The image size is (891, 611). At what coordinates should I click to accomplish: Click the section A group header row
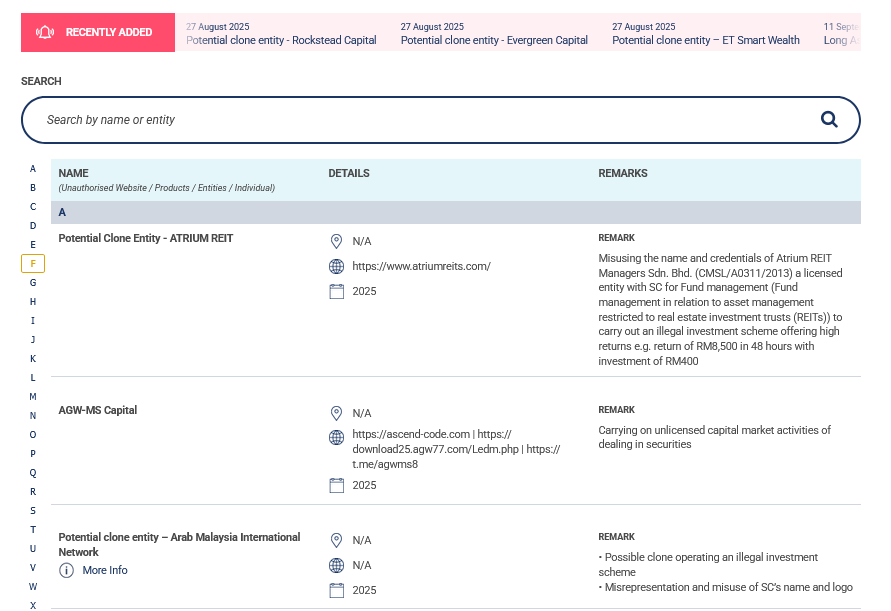tap(456, 213)
